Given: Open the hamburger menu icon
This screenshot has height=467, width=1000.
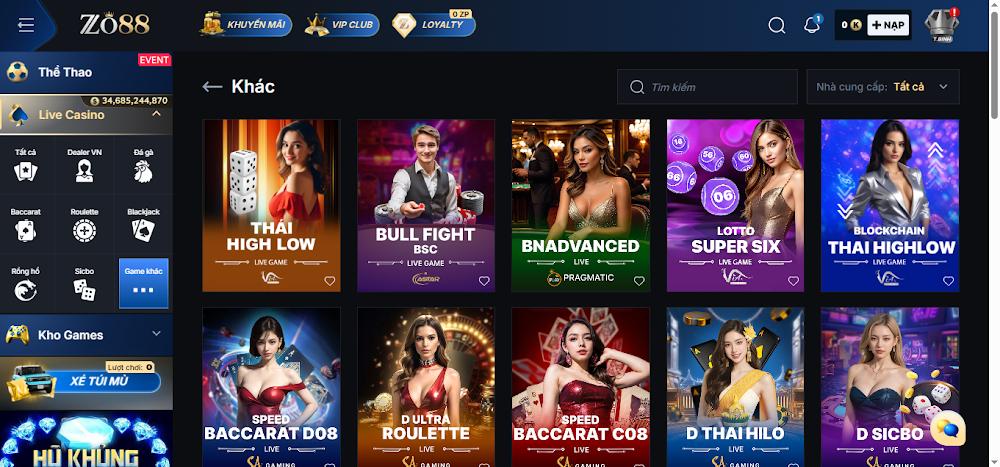Looking at the screenshot, I should tap(26, 25).
